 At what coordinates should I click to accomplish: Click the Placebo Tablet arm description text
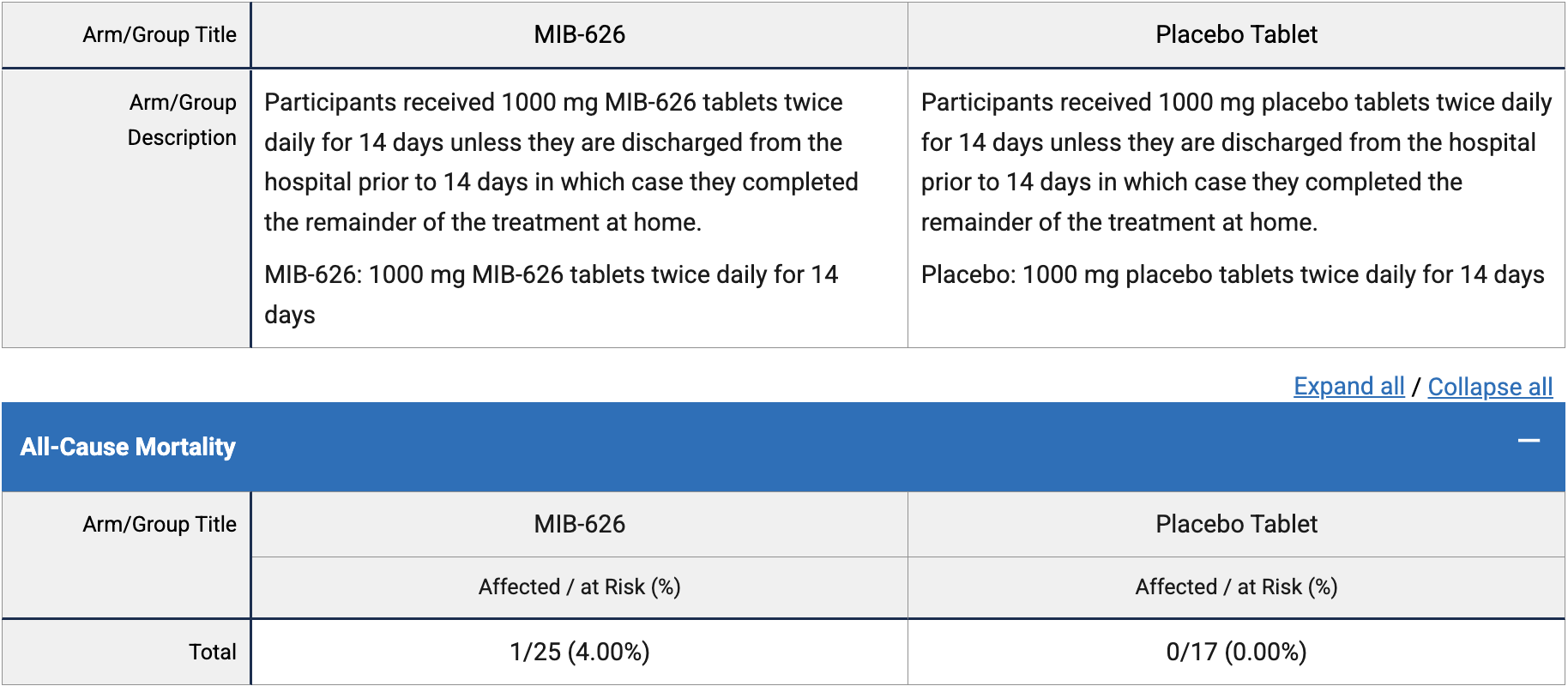(1235, 162)
